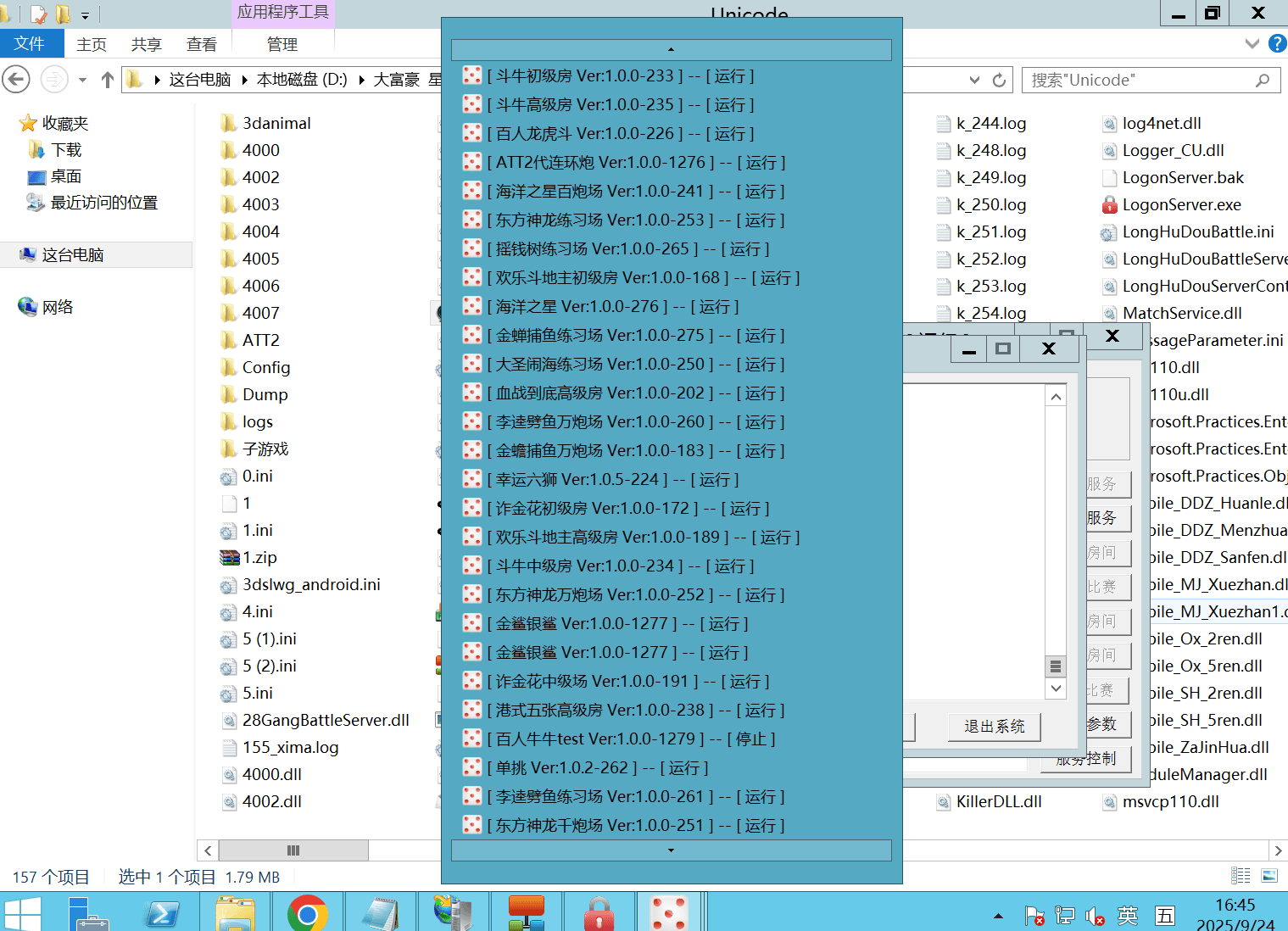1288x931 pixels.
Task: Toggle the 英 input language indicator
Action: 1128,916
